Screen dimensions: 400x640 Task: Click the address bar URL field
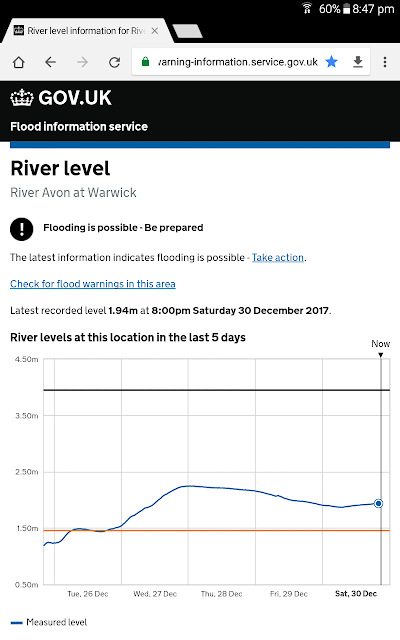[x=238, y=62]
